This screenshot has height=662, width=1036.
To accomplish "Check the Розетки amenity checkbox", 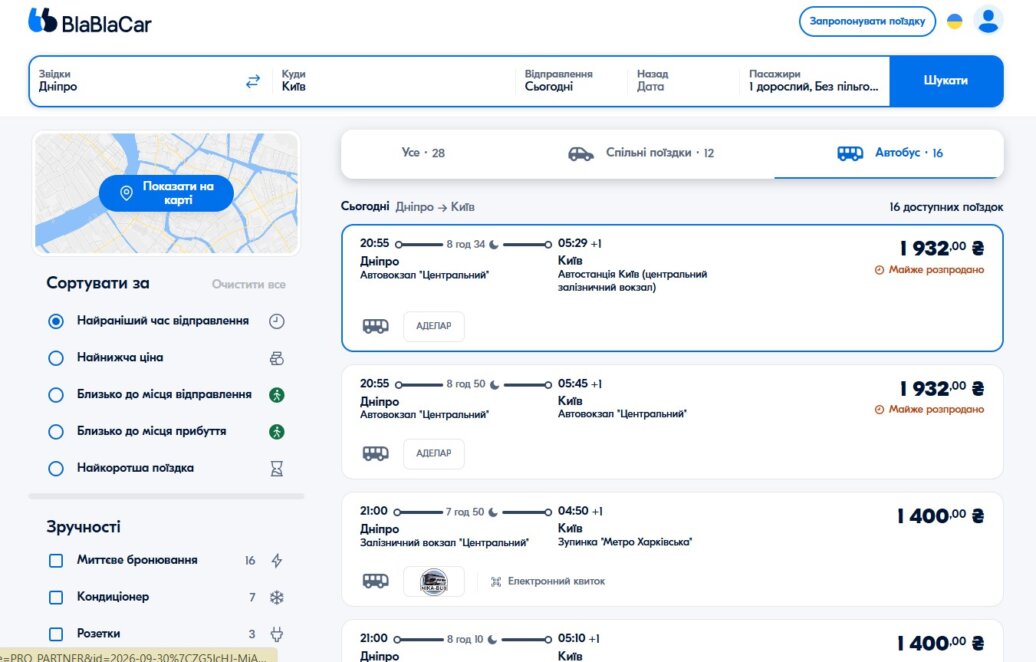I will coord(56,634).
